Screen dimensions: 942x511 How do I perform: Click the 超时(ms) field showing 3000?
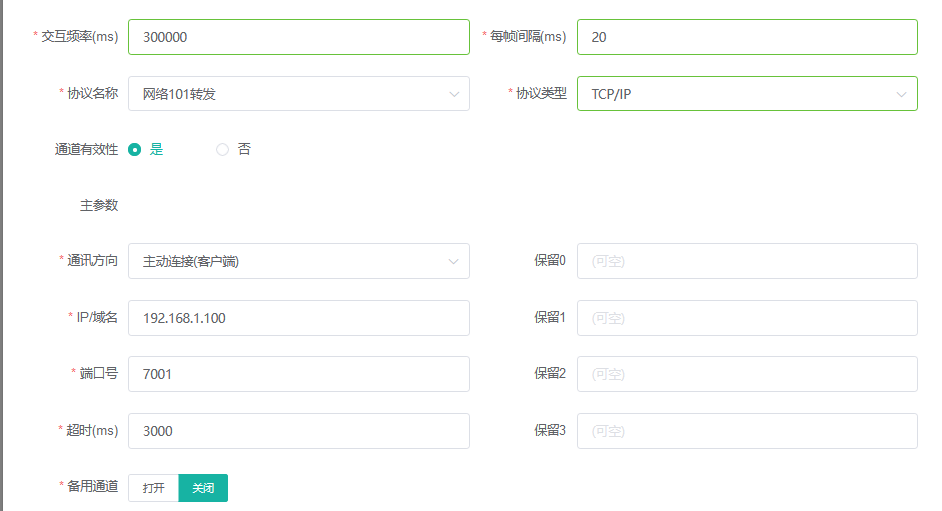click(299, 431)
